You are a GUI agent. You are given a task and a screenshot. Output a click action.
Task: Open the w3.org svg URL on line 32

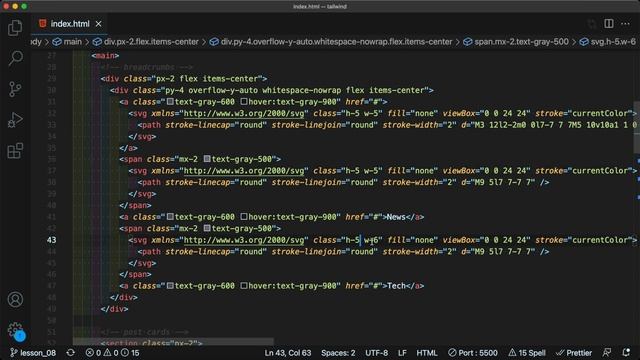pos(244,113)
